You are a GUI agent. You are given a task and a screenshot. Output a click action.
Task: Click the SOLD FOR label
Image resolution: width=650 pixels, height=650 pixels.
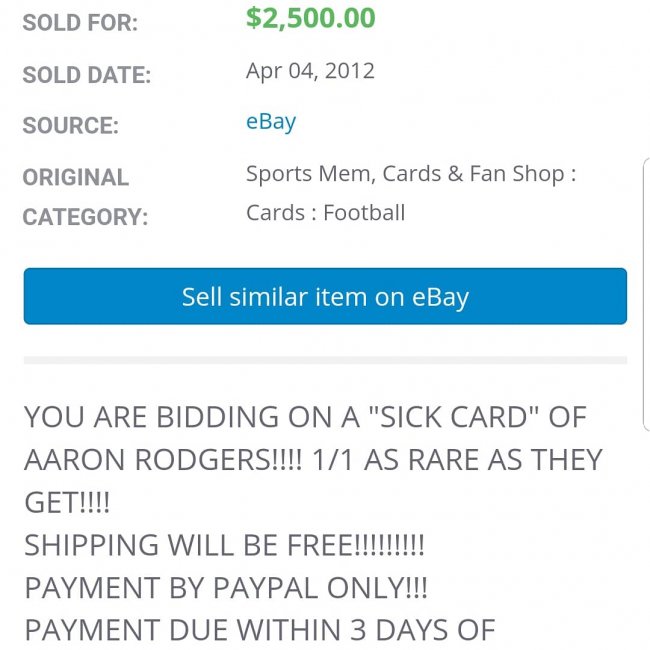[81, 23]
